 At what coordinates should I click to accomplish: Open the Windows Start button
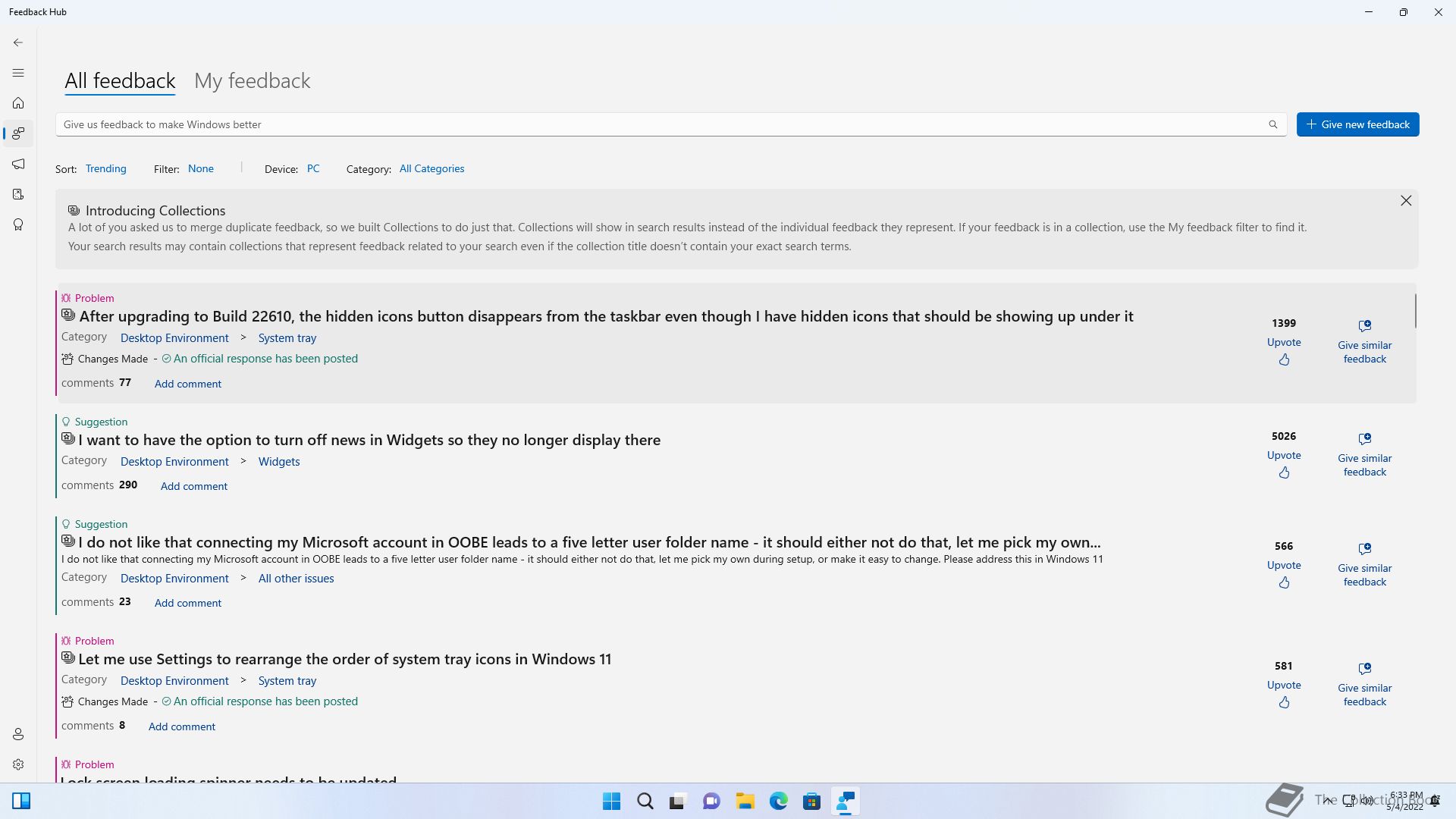611,802
